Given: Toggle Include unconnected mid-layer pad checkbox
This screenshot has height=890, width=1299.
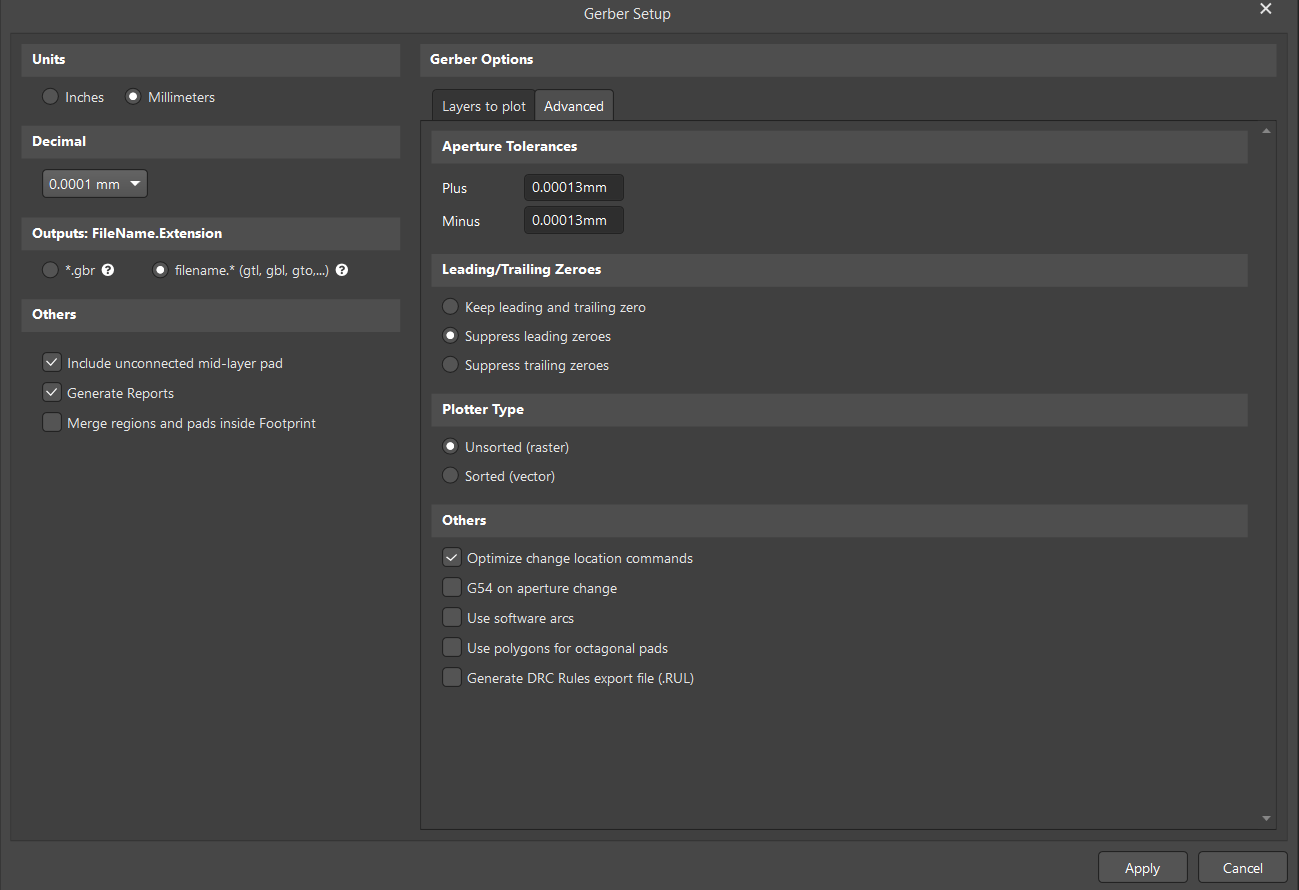Looking at the screenshot, I should coord(52,363).
